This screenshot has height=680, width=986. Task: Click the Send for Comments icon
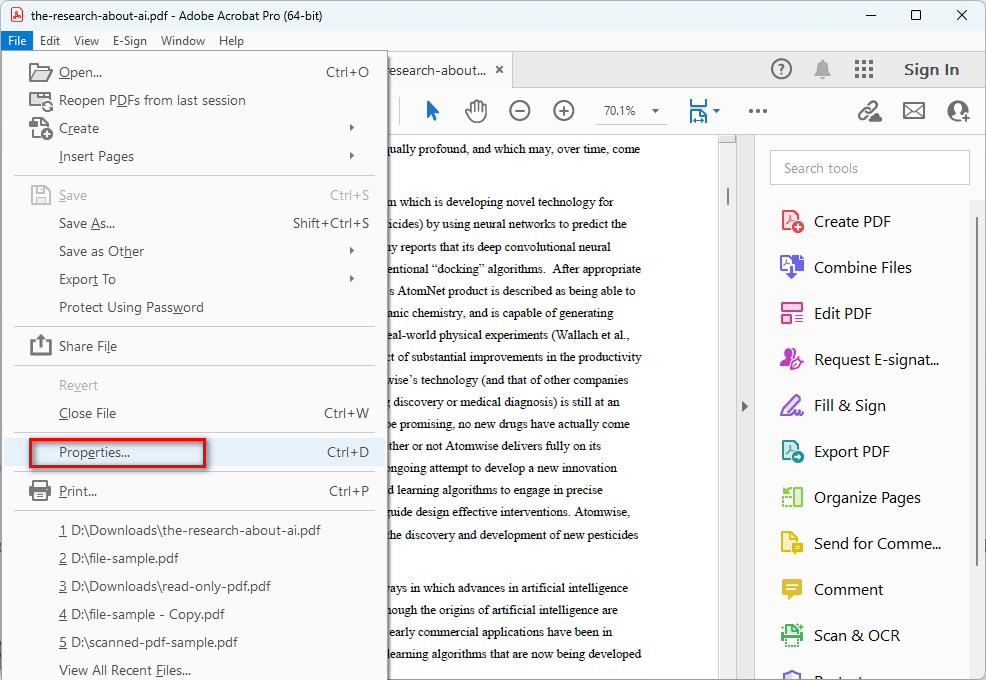coord(792,543)
